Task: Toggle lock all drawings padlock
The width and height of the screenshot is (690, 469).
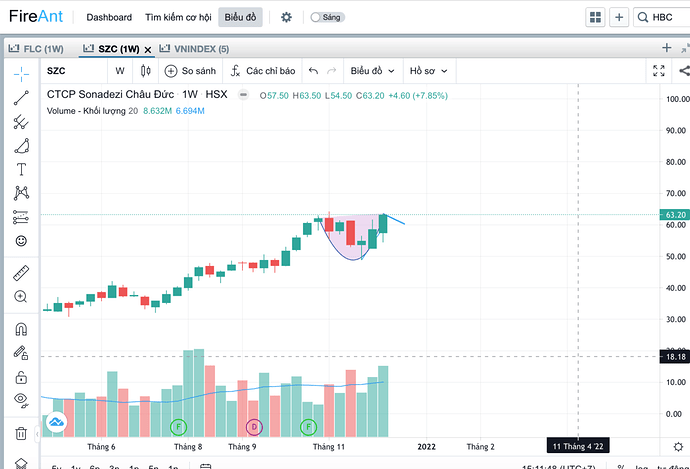Action: [21, 377]
